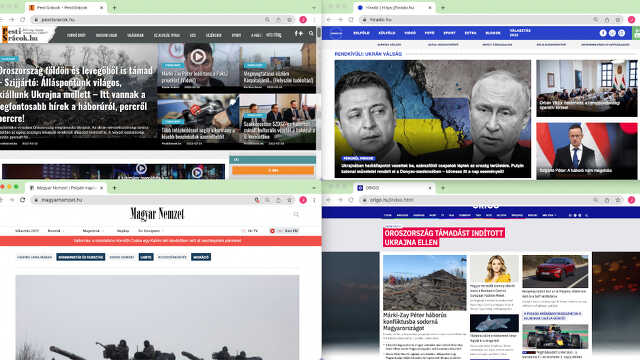Open a new tab in the ORIGO window
Viewport: 640px width, 360px height.
[443, 188]
